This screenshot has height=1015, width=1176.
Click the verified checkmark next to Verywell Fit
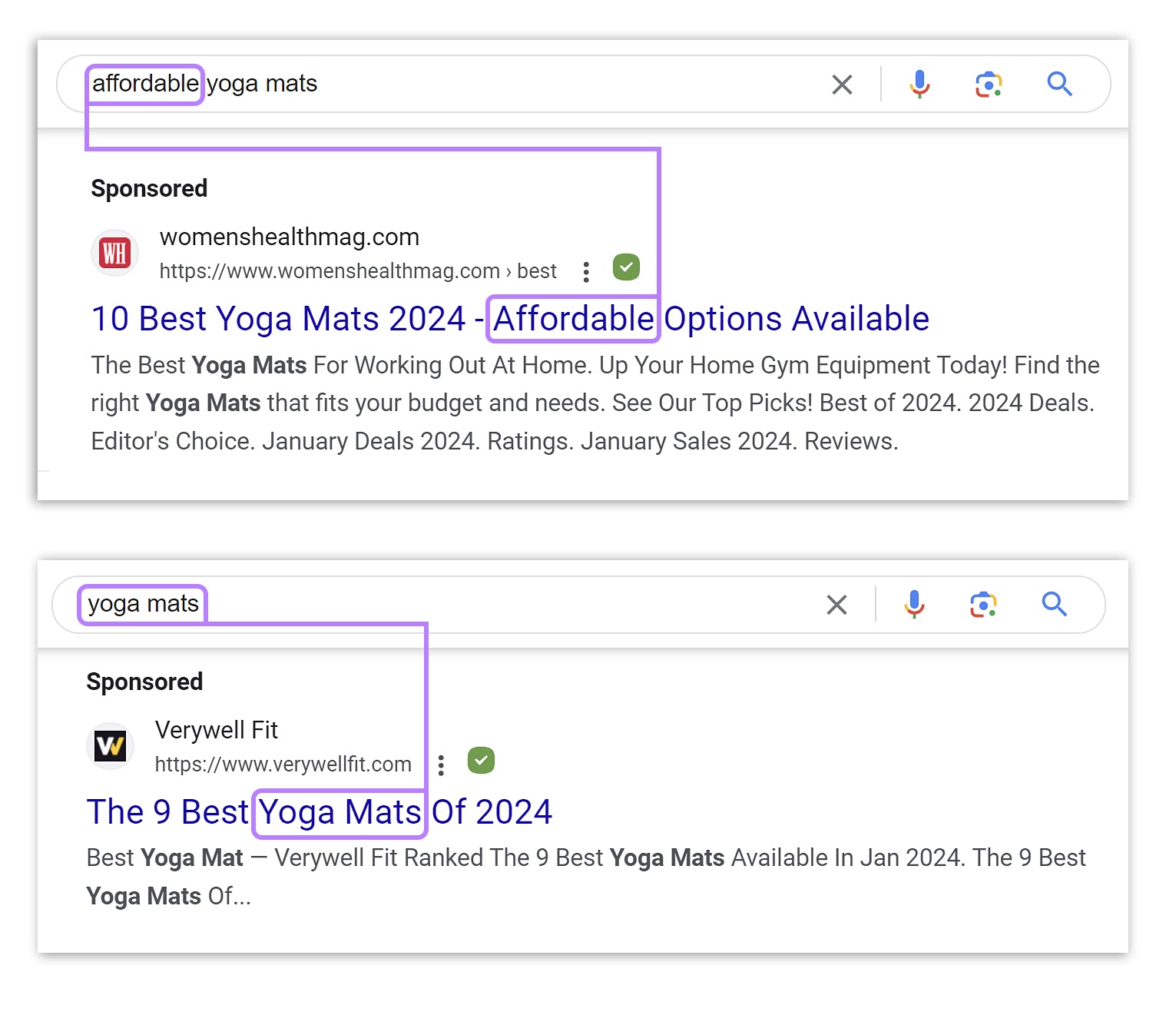coord(481,760)
